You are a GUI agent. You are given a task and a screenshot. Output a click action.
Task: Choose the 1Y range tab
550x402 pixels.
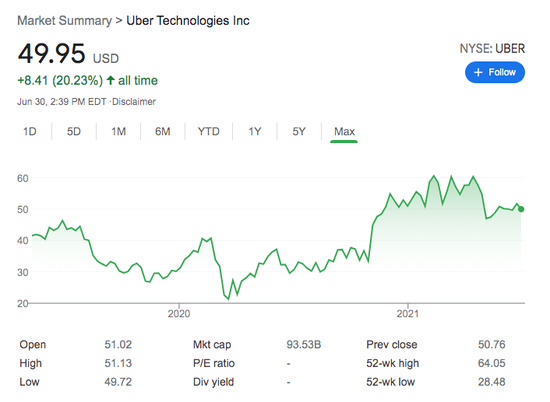(x=255, y=132)
